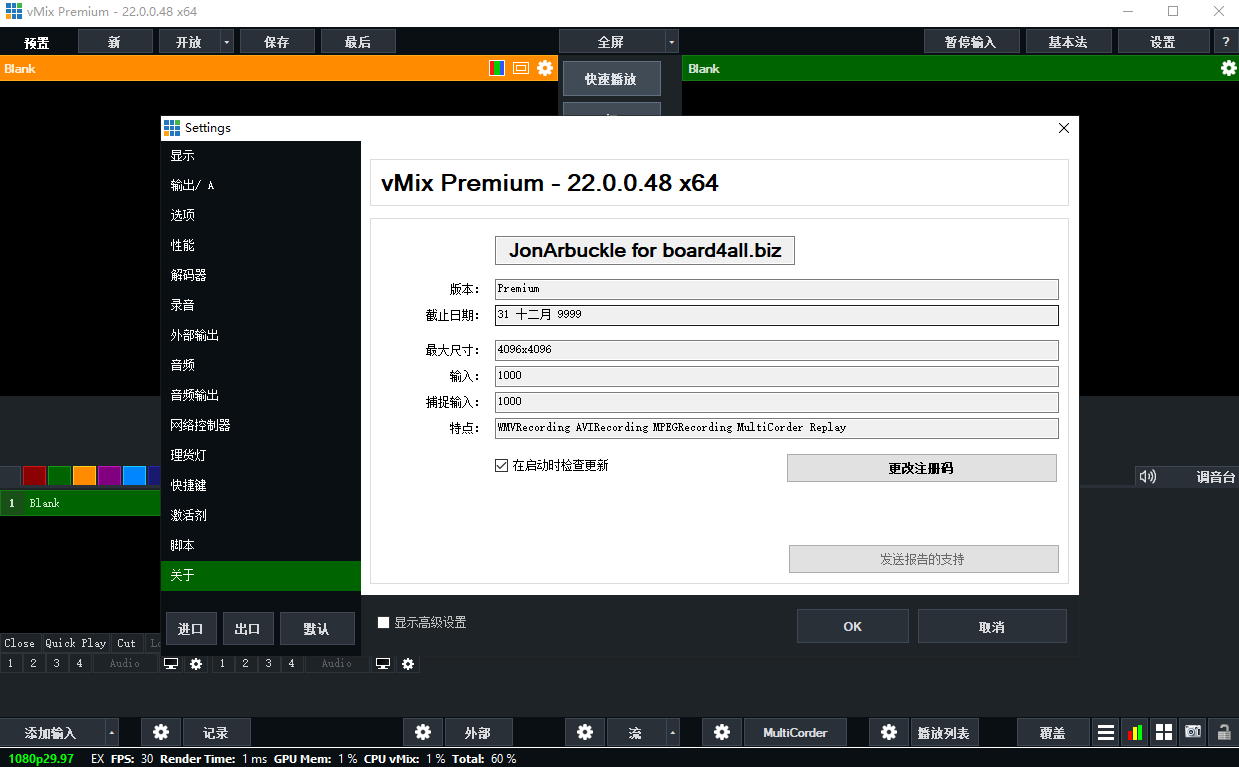
Task: Click the four-square grid layout icon
Action: pos(1163,732)
